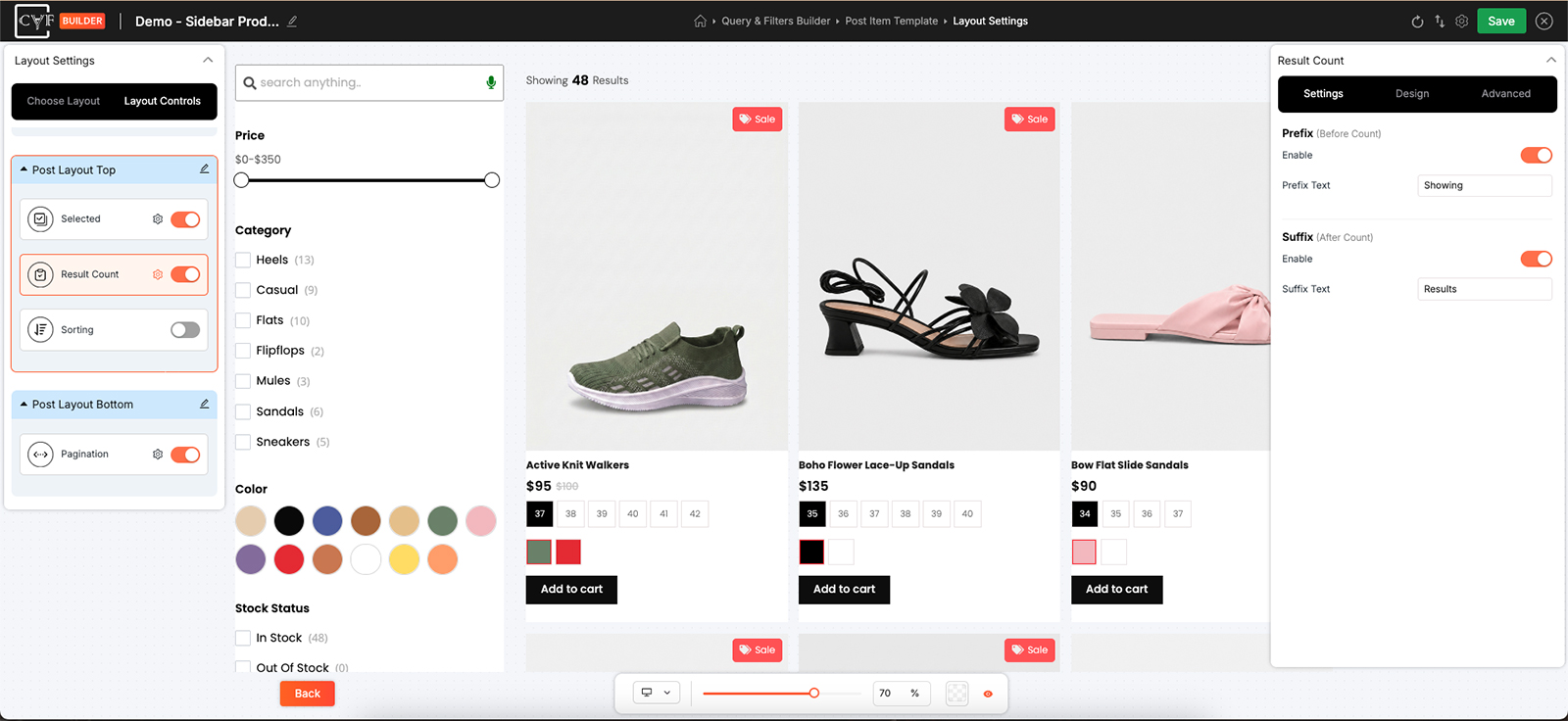Edit Post Layout Top with pencil icon
This screenshot has height=721, width=1568.
205,169
